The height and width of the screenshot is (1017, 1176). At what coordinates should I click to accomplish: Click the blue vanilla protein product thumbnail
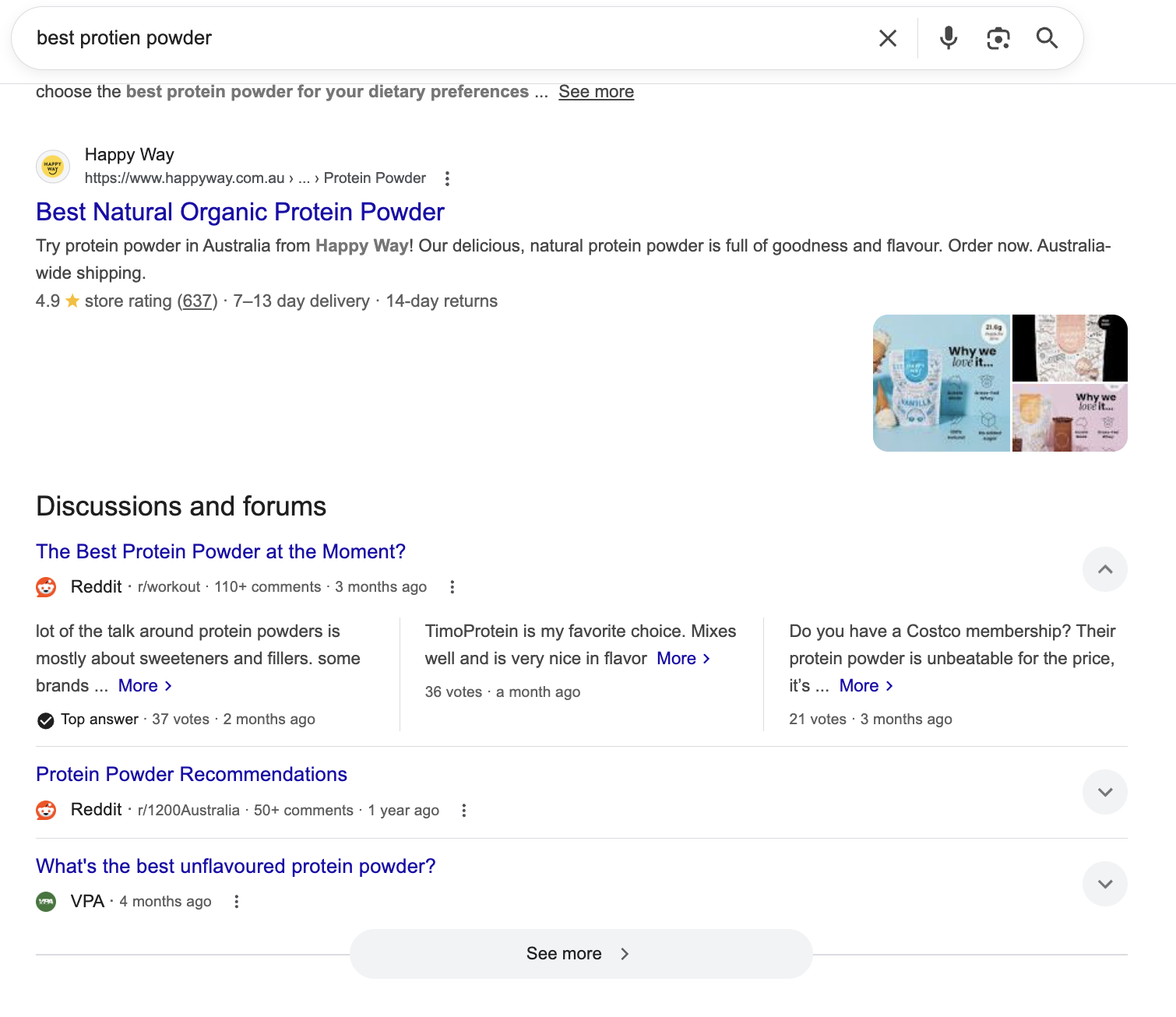click(941, 383)
